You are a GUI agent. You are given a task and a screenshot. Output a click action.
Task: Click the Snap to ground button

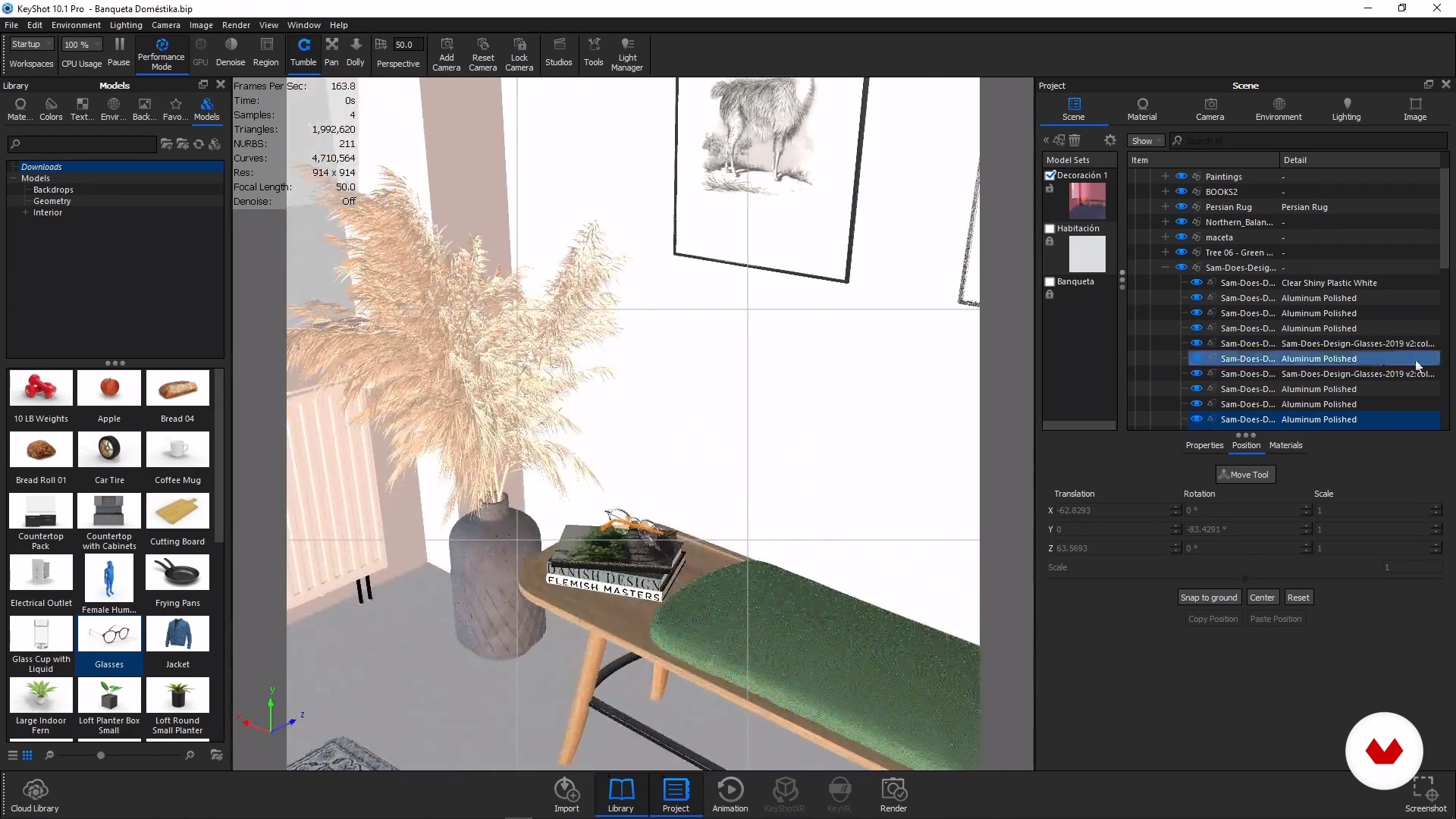(x=1209, y=598)
